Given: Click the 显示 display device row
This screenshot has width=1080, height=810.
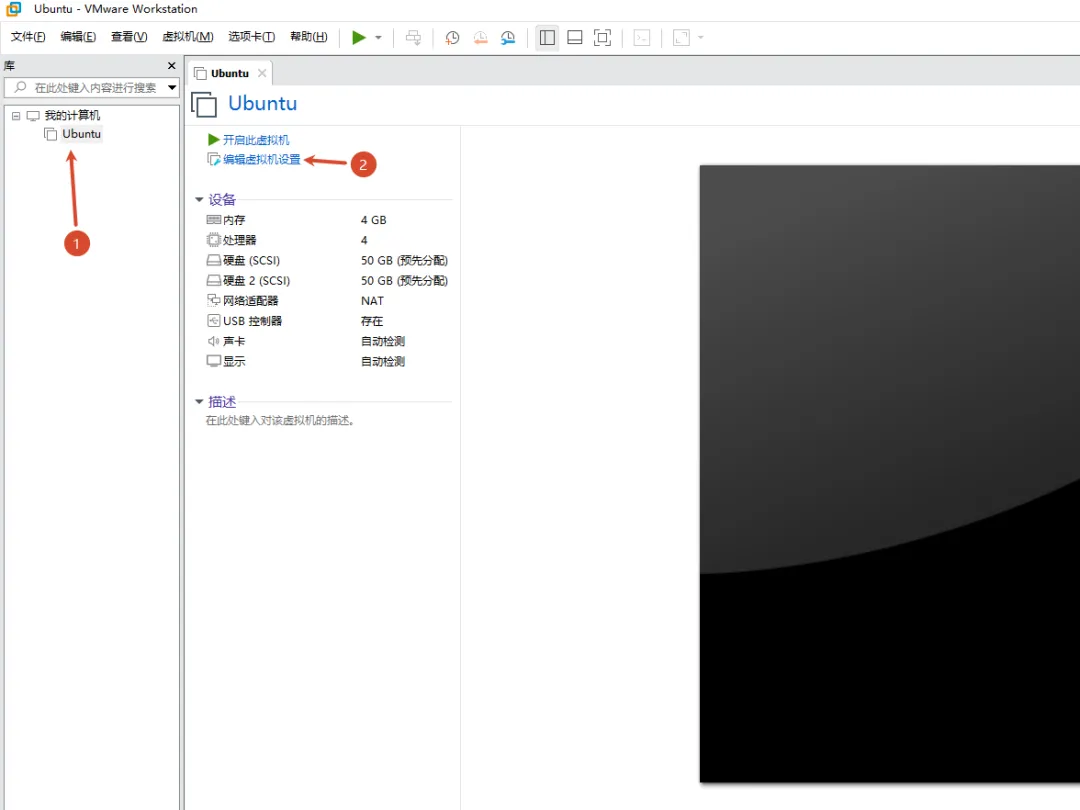Looking at the screenshot, I should coord(328,361).
